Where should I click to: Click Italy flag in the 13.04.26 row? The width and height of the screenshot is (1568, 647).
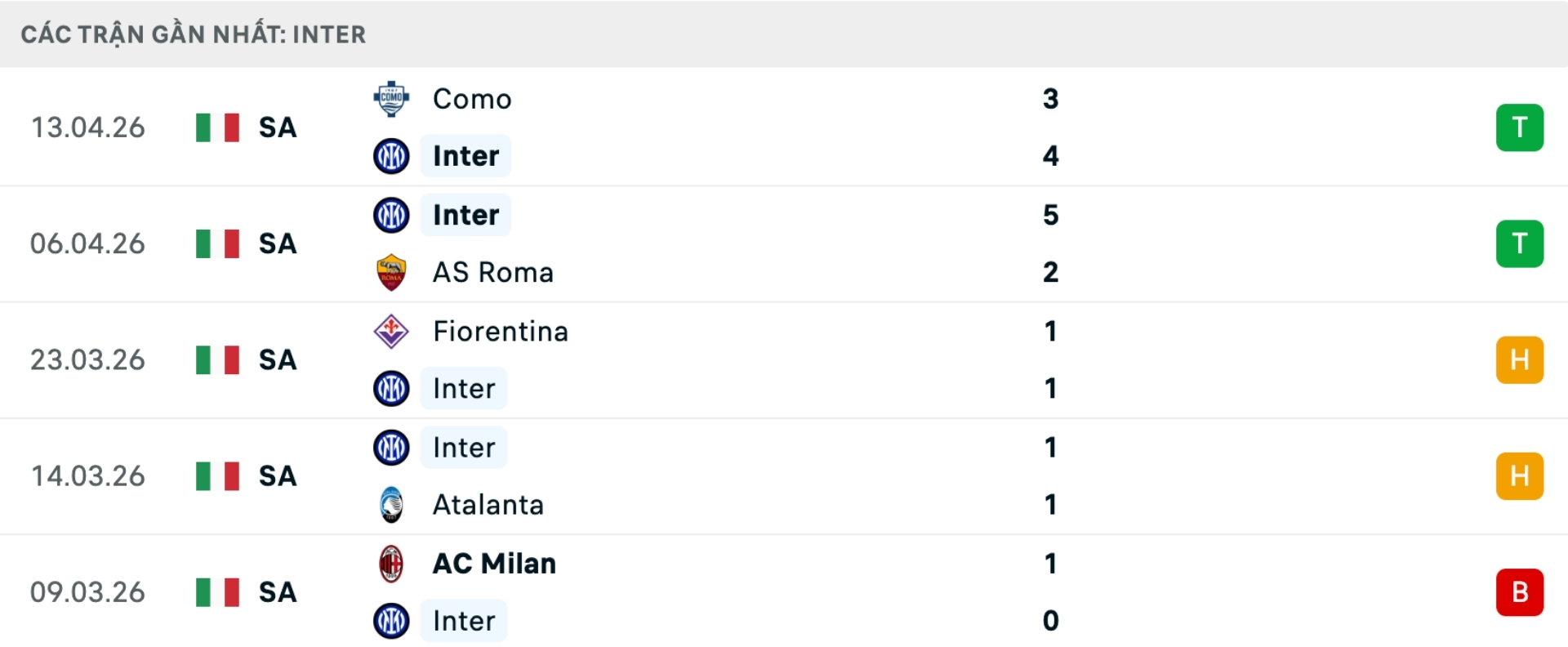[x=217, y=127]
